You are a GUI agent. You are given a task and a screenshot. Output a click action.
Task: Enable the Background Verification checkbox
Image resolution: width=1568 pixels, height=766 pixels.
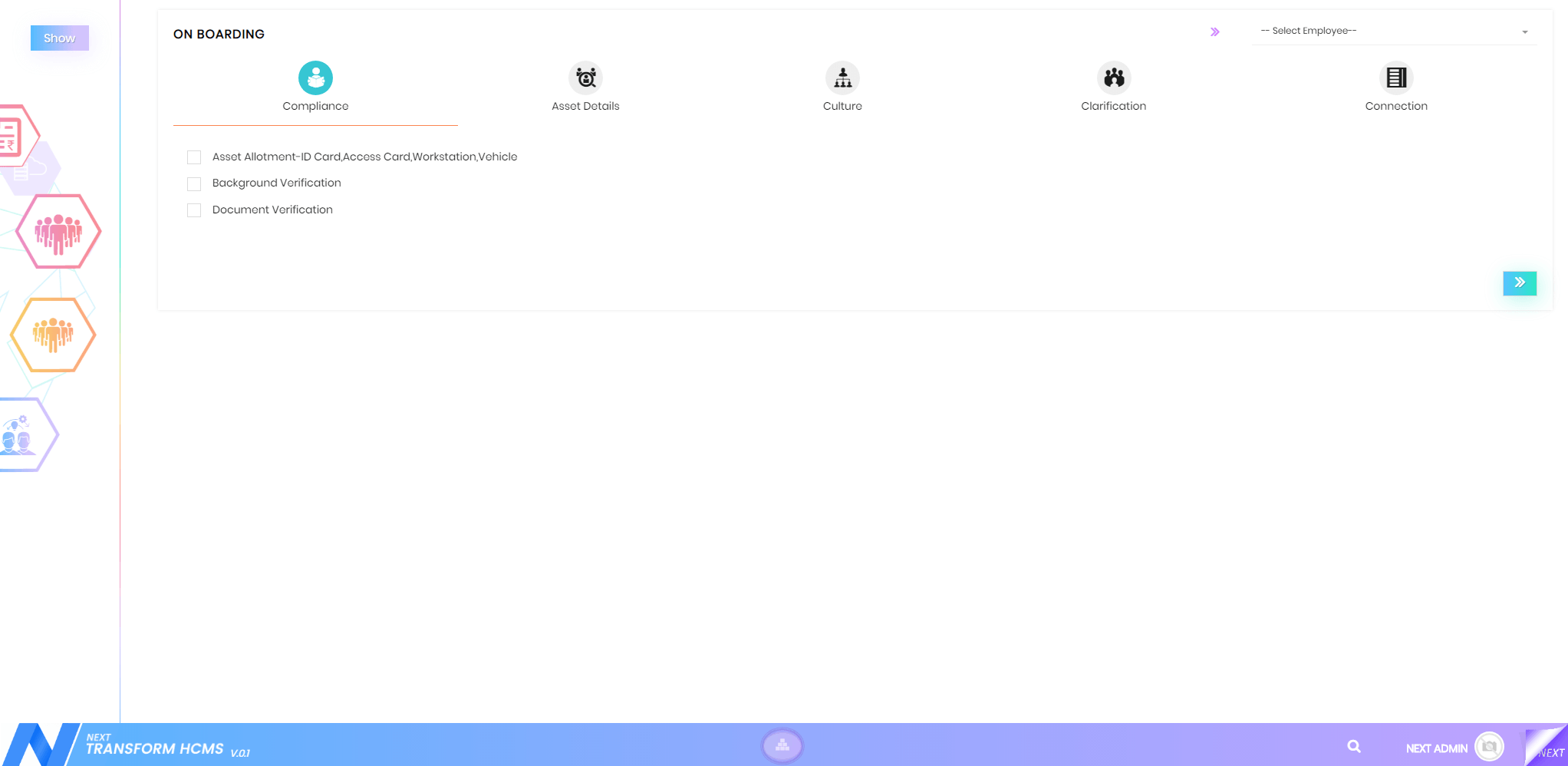coord(194,184)
